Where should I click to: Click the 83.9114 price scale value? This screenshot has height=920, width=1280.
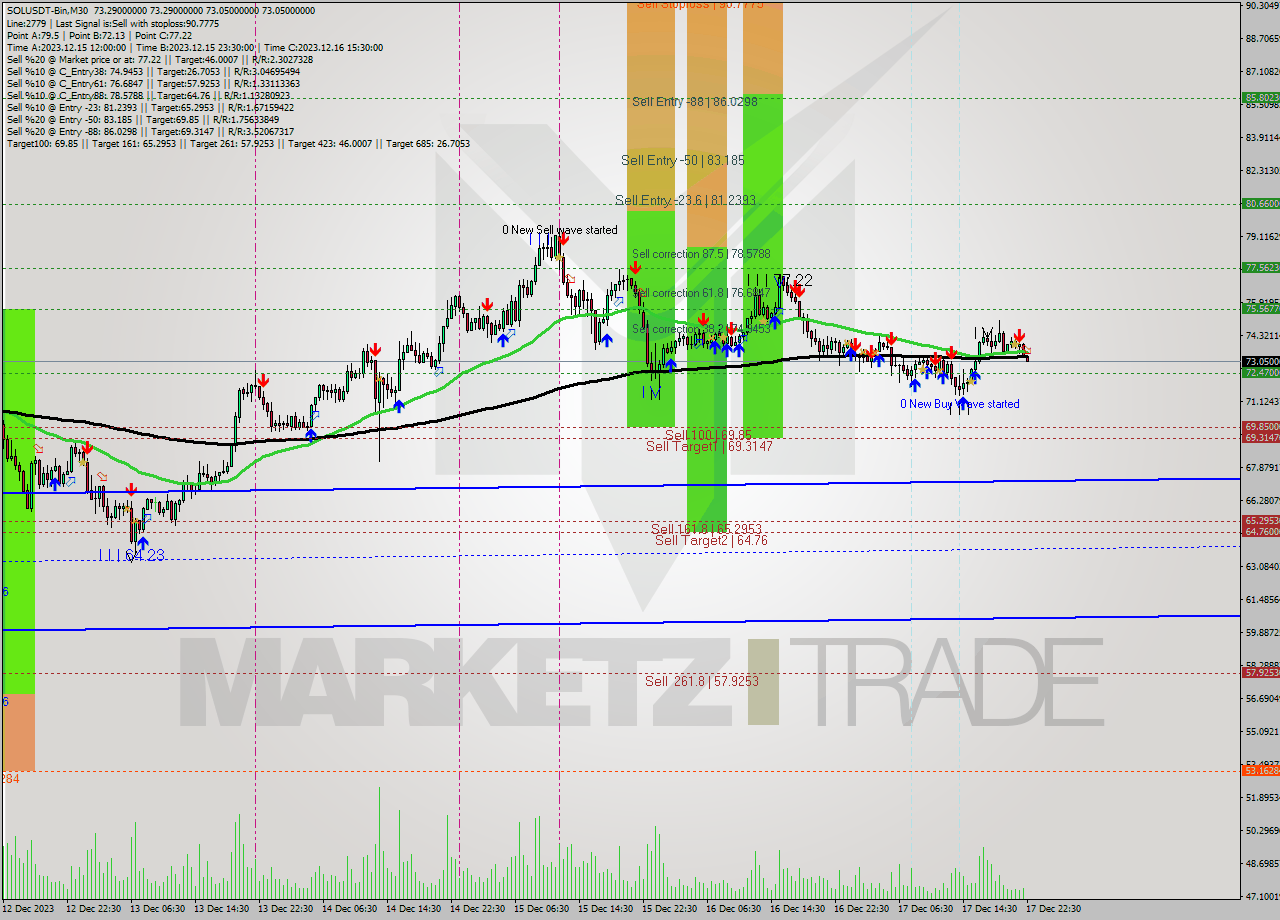(x=1262, y=137)
